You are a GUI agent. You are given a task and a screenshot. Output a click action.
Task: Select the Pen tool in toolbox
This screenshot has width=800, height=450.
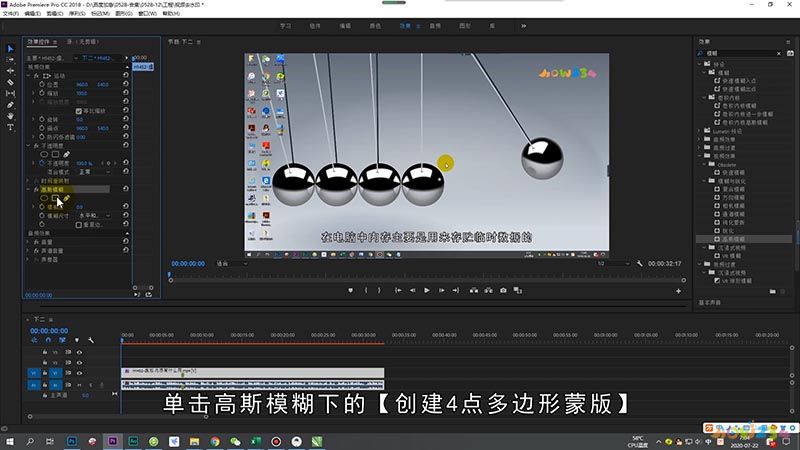tap(10, 105)
